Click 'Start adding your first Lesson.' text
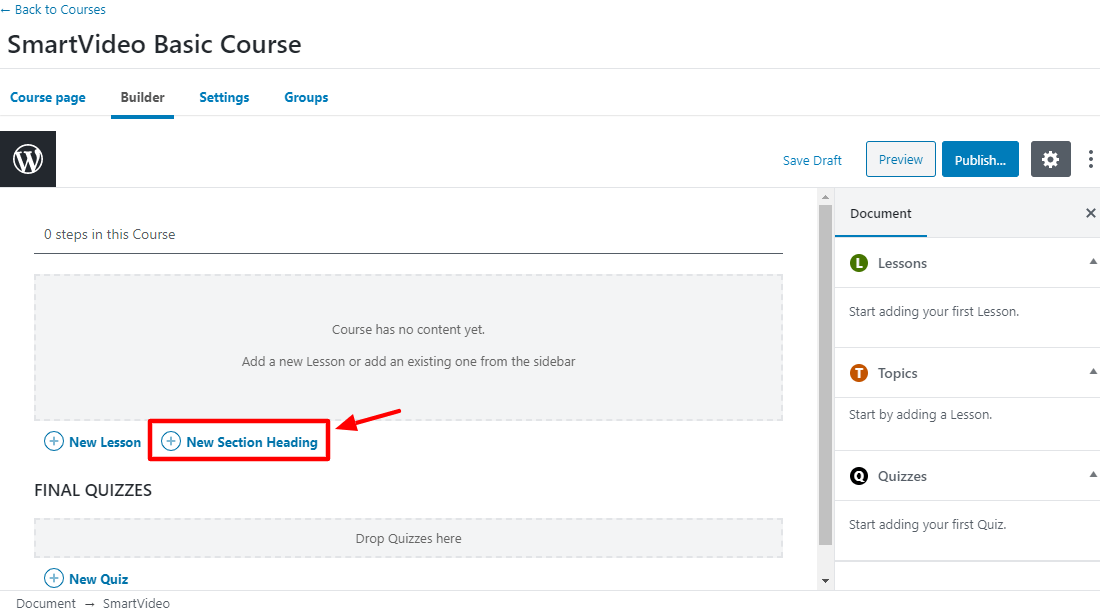The image size is (1100, 615). pyautogui.click(x=934, y=311)
